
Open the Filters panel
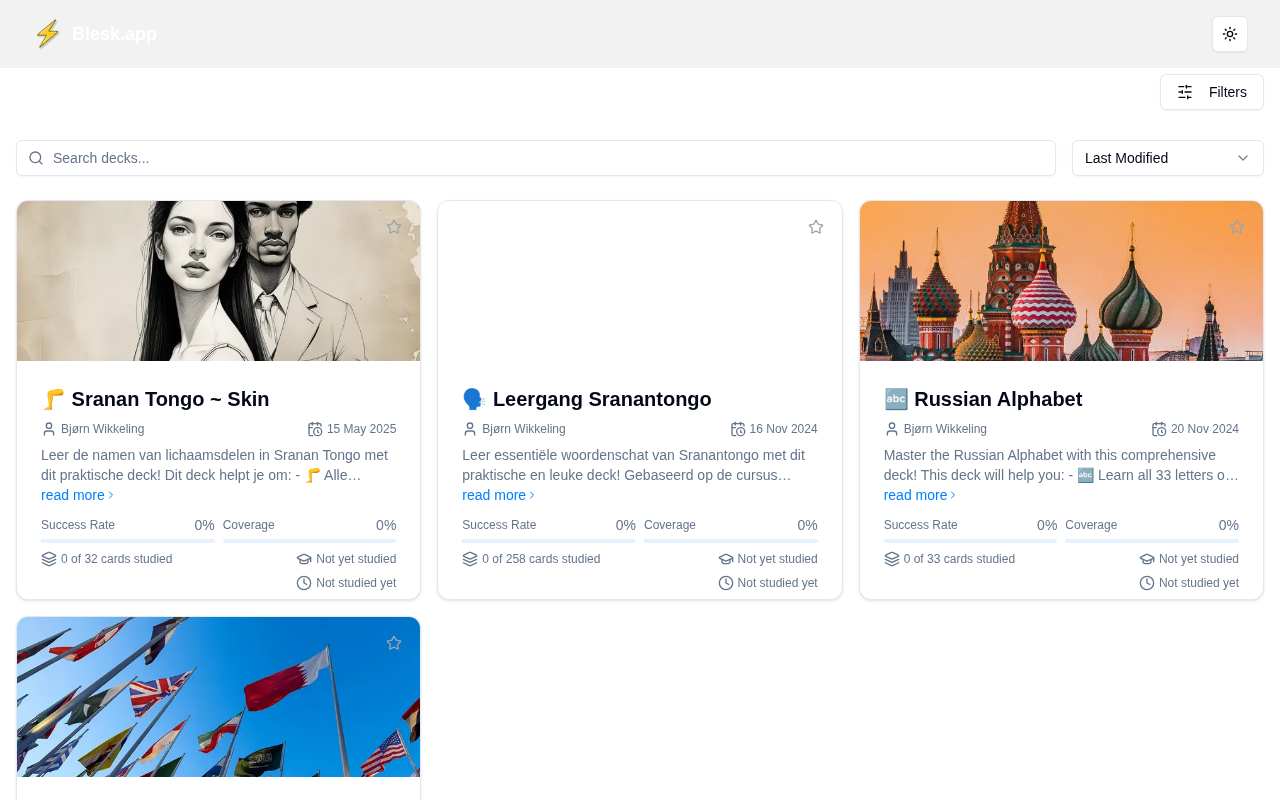coord(1212,92)
